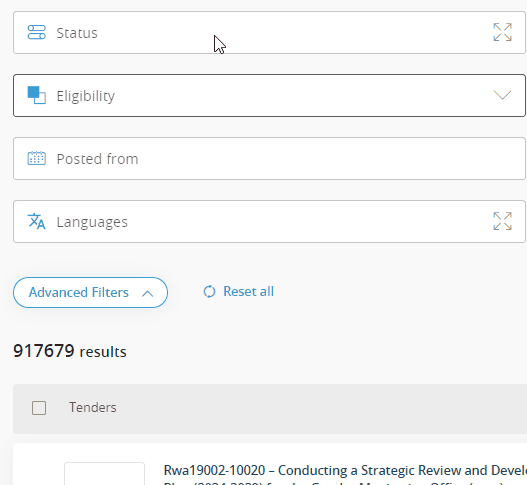
Task: Click the calendar icon in Posted from
Action: tap(36, 158)
